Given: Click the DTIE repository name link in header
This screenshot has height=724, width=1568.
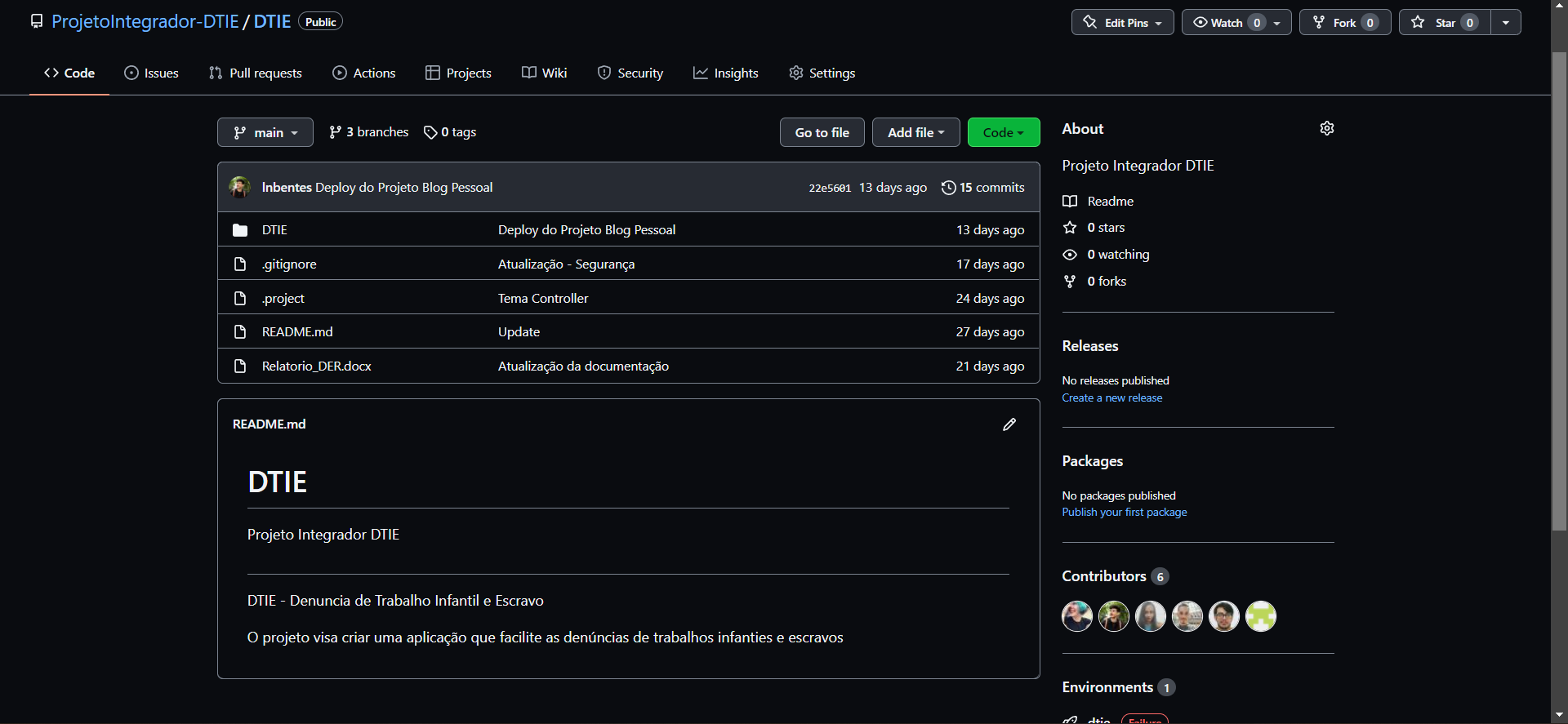Looking at the screenshot, I should 272,21.
